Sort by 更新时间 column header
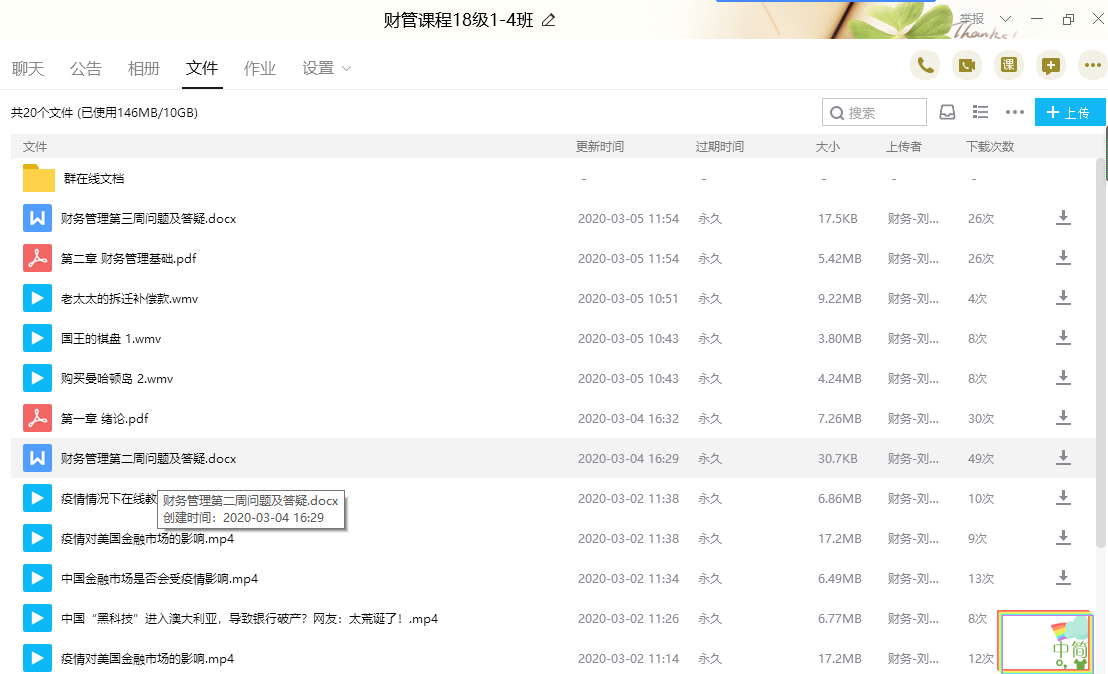This screenshot has height=674, width=1108. pos(600,146)
